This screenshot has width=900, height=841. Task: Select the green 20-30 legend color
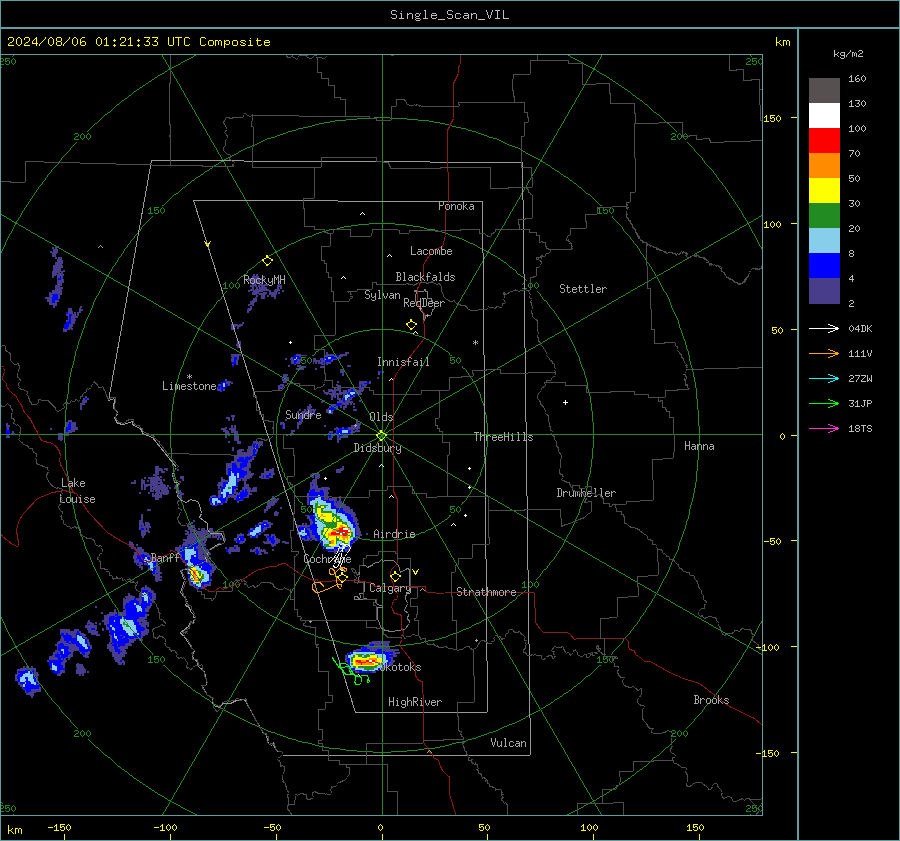(824, 215)
